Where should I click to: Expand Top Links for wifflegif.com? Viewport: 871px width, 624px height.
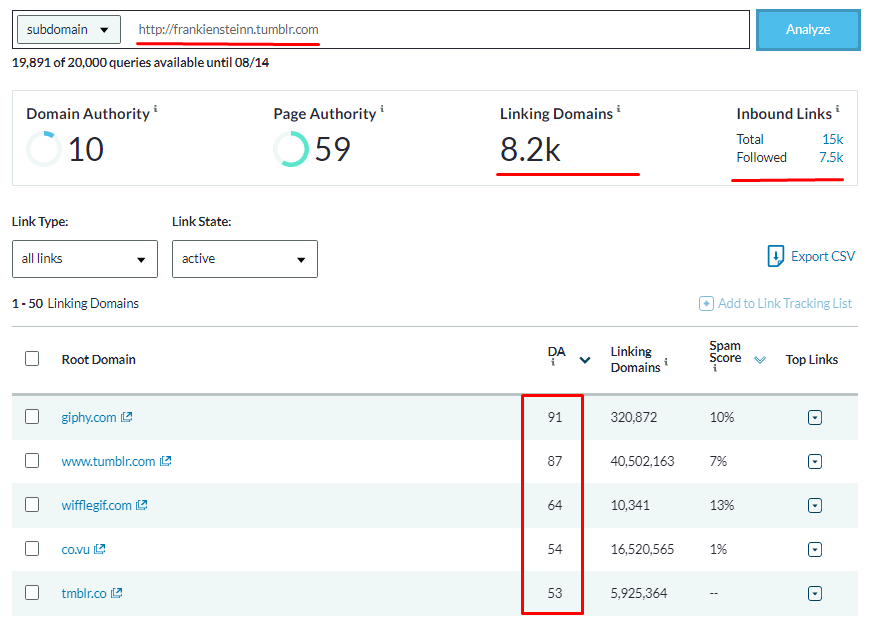coord(815,505)
